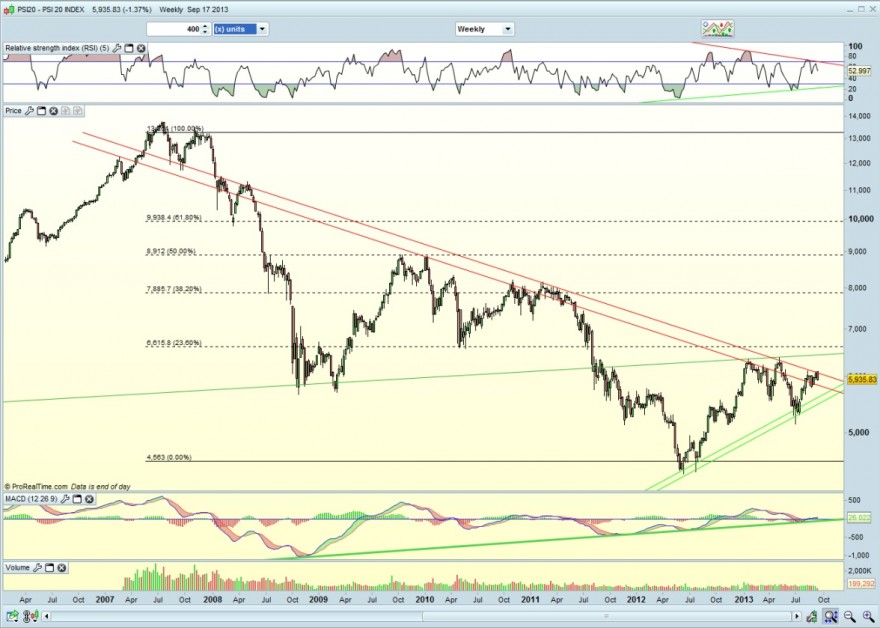Click first add-indicator icon beside Price
Screen dimensions: 880x628
click(x=66, y=111)
